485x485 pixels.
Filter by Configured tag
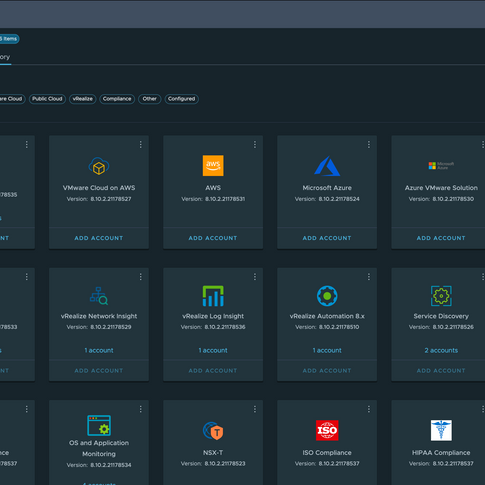[x=182, y=99]
